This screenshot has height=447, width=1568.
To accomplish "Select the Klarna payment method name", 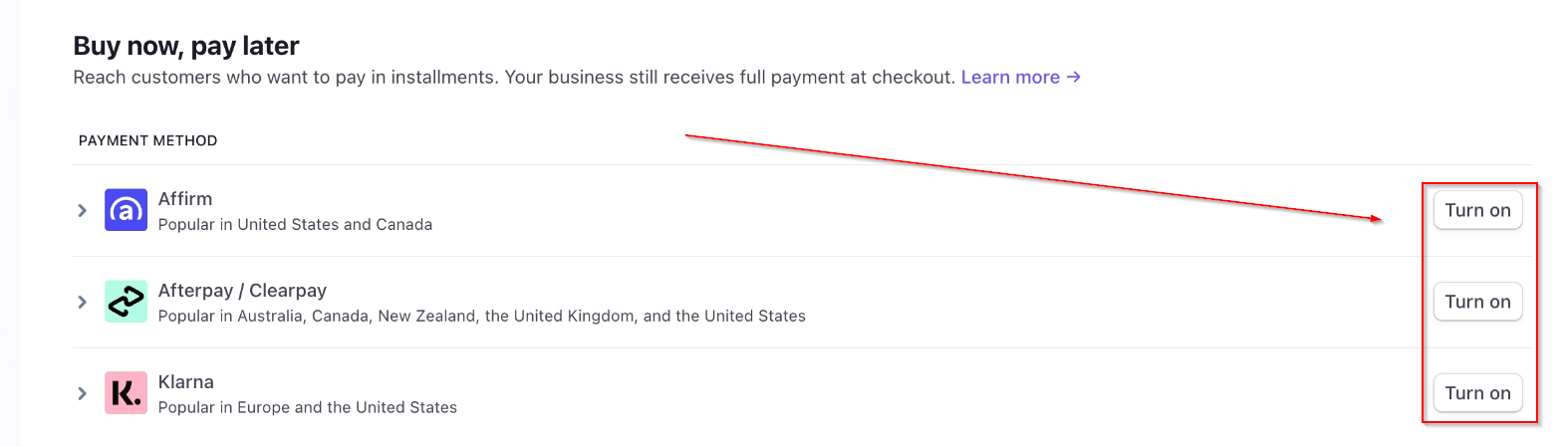I will tap(186, 382).
